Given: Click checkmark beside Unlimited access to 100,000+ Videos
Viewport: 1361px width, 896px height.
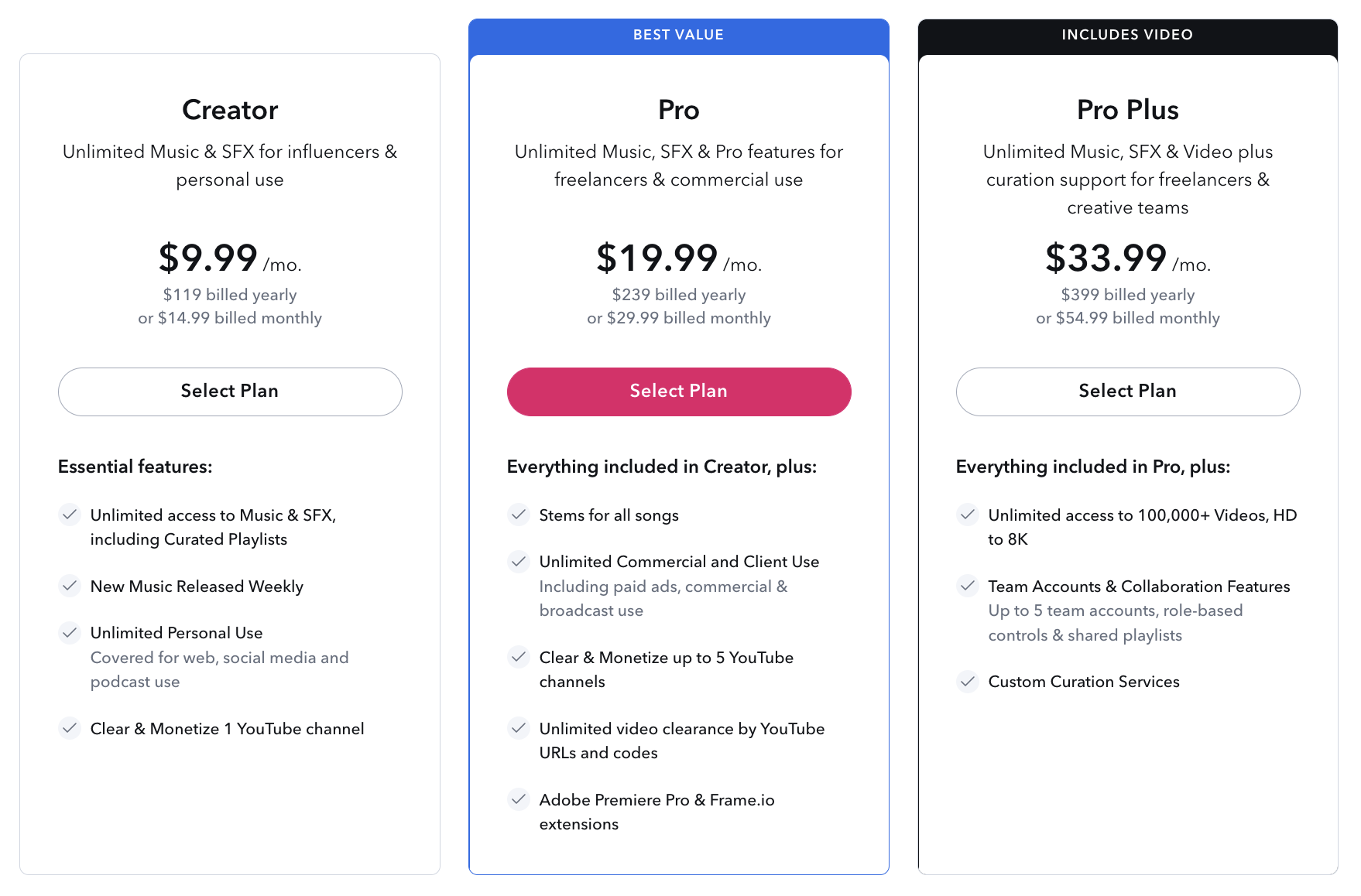Looking at the screenshot, I should pos(968,515).
